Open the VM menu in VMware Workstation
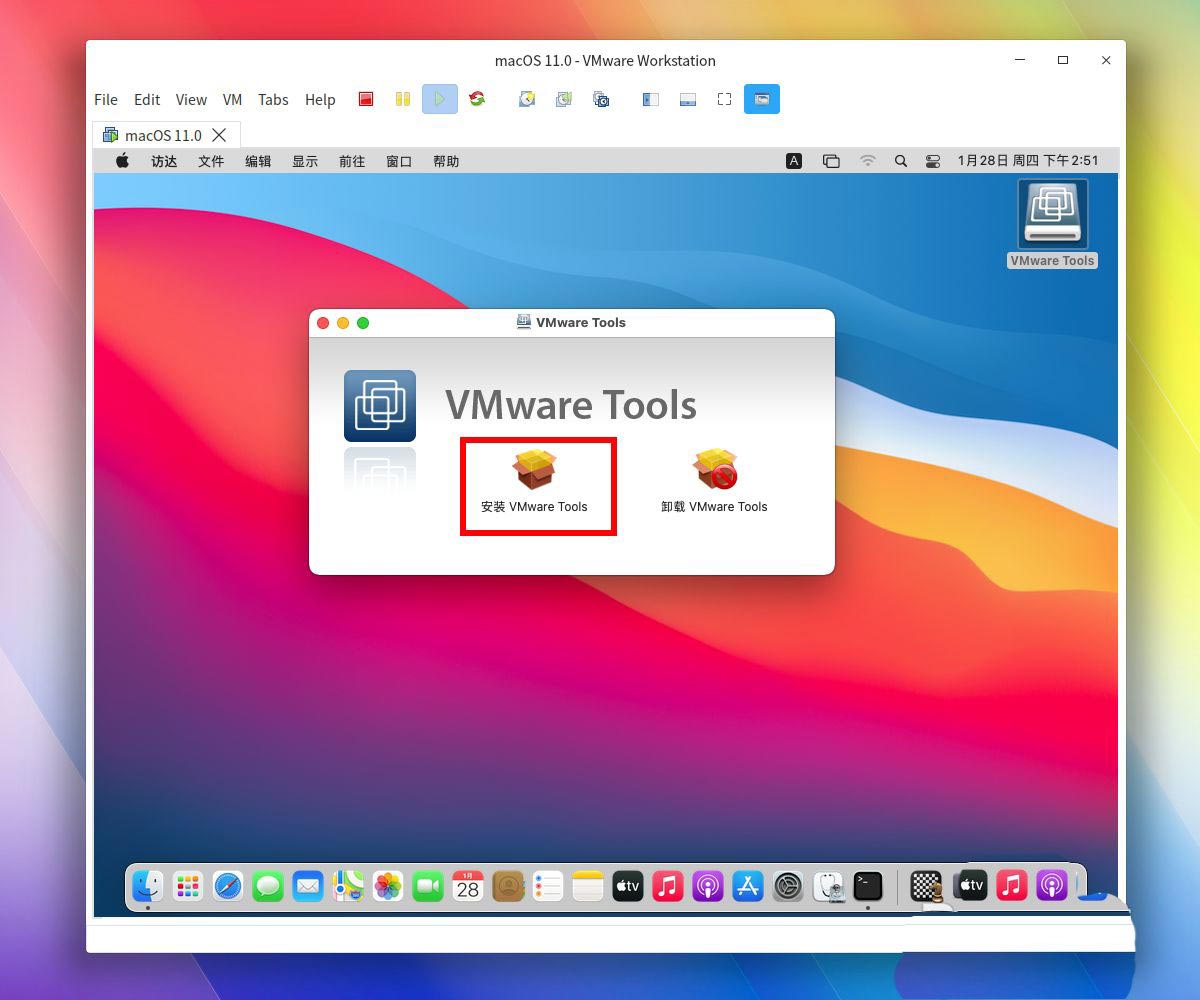Screen dimensions: 1200x1000 pyautogui.click(x=232, y=100)
